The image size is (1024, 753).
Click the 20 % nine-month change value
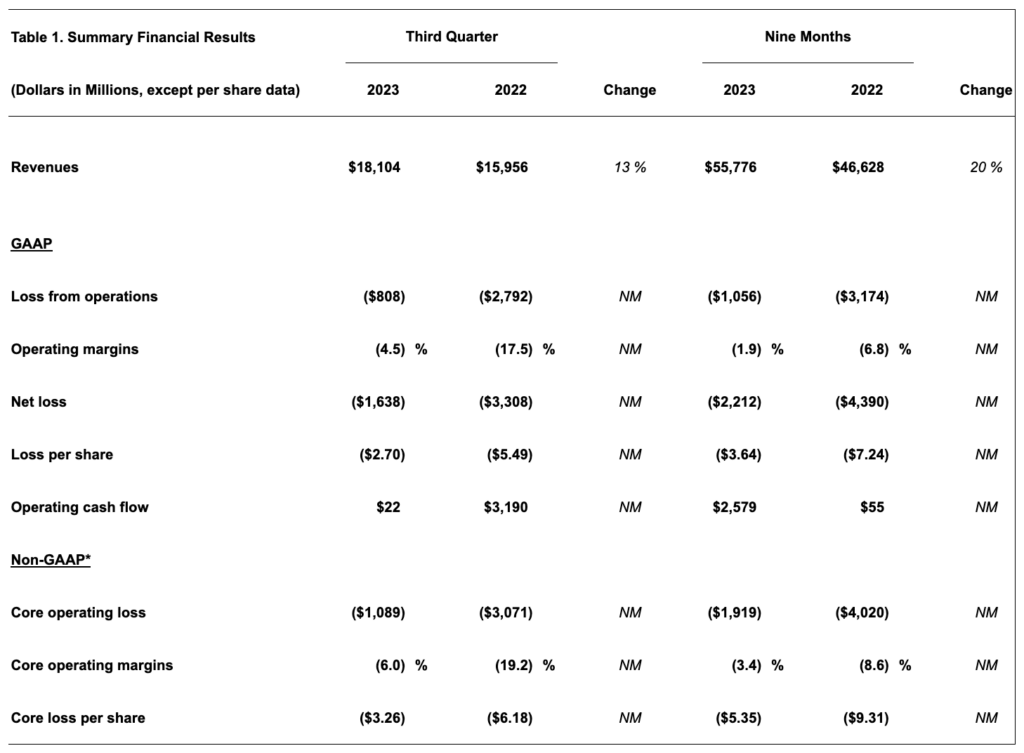pyautogui.click(x=985, y=167)
